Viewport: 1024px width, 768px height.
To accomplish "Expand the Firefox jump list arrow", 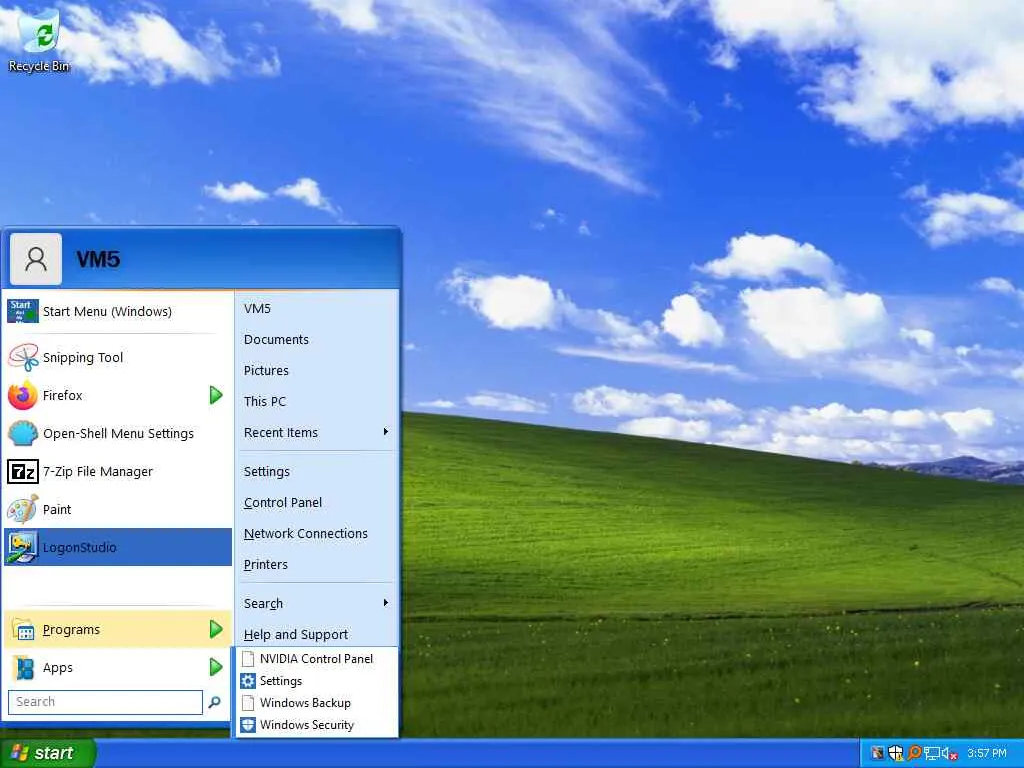I will (216, 395).
